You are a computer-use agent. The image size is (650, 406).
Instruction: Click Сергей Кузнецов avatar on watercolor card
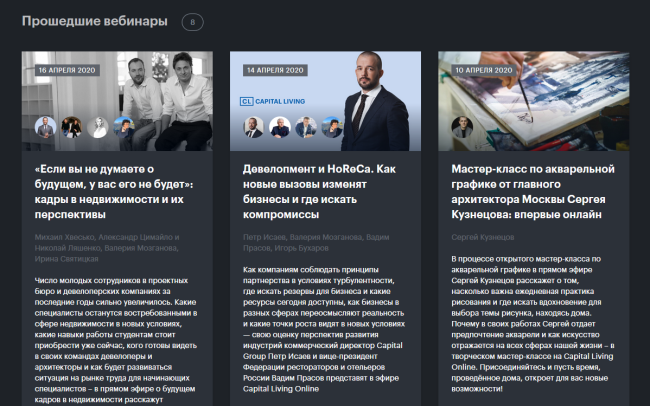click(x=462, y=127)
